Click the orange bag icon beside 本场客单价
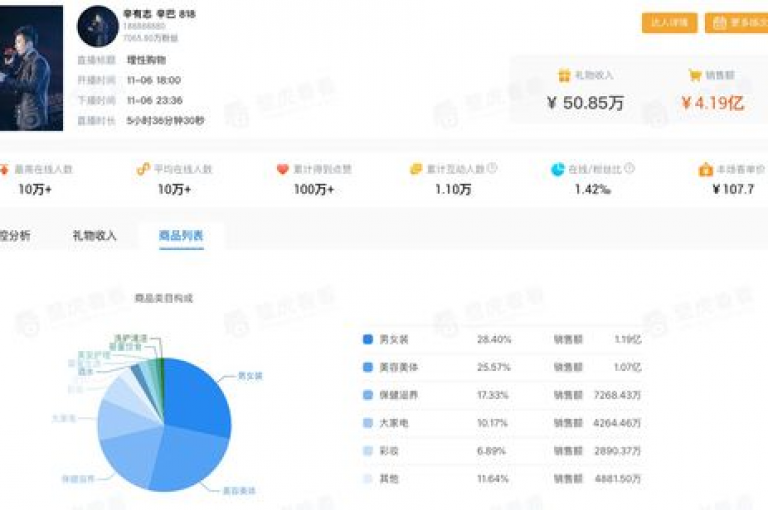 (x=705, y=170)
